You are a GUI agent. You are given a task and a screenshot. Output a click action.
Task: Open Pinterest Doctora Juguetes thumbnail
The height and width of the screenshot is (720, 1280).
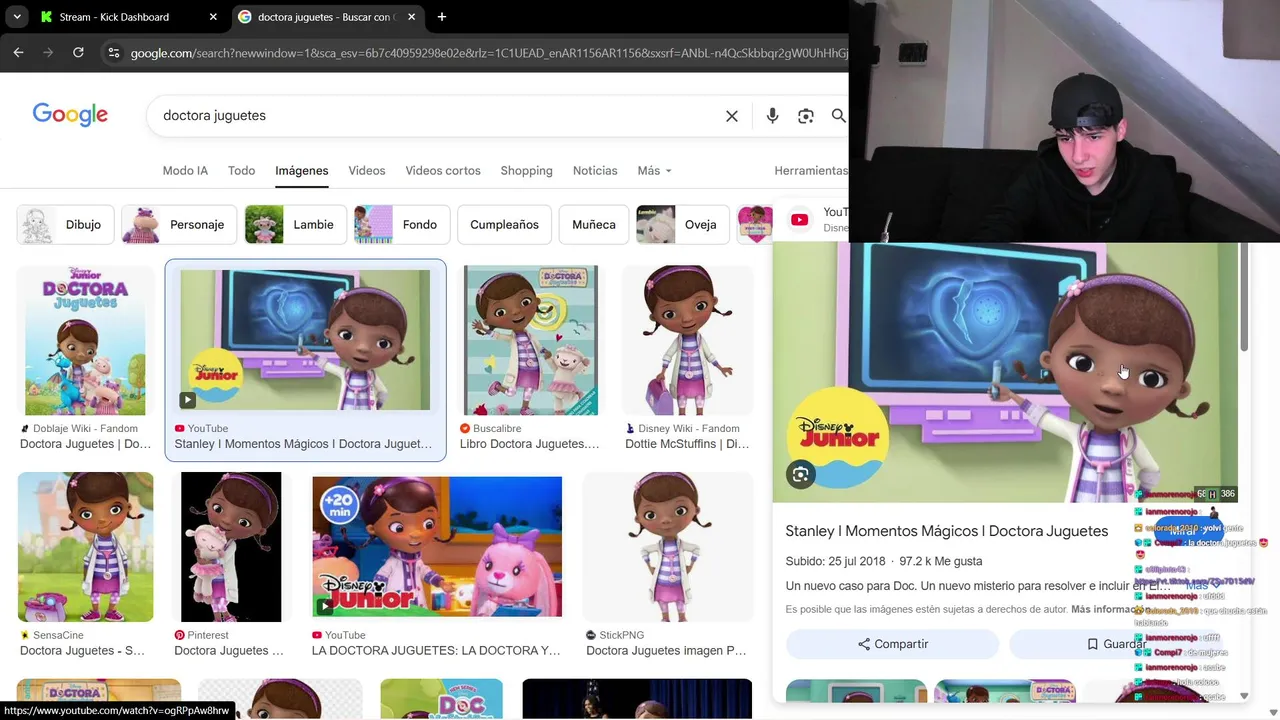pos(231,547)
